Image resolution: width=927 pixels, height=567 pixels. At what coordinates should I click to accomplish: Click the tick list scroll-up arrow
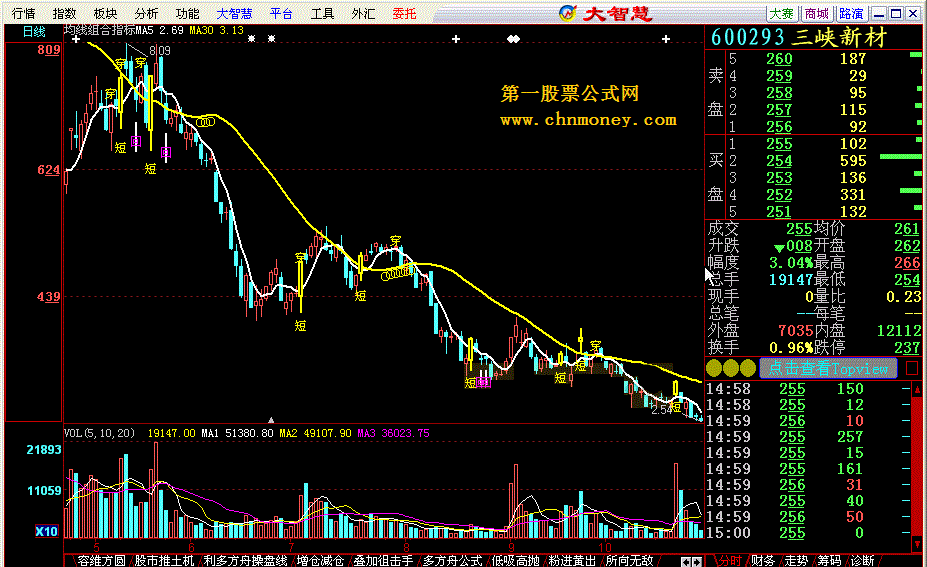click(x=917, y=389)
